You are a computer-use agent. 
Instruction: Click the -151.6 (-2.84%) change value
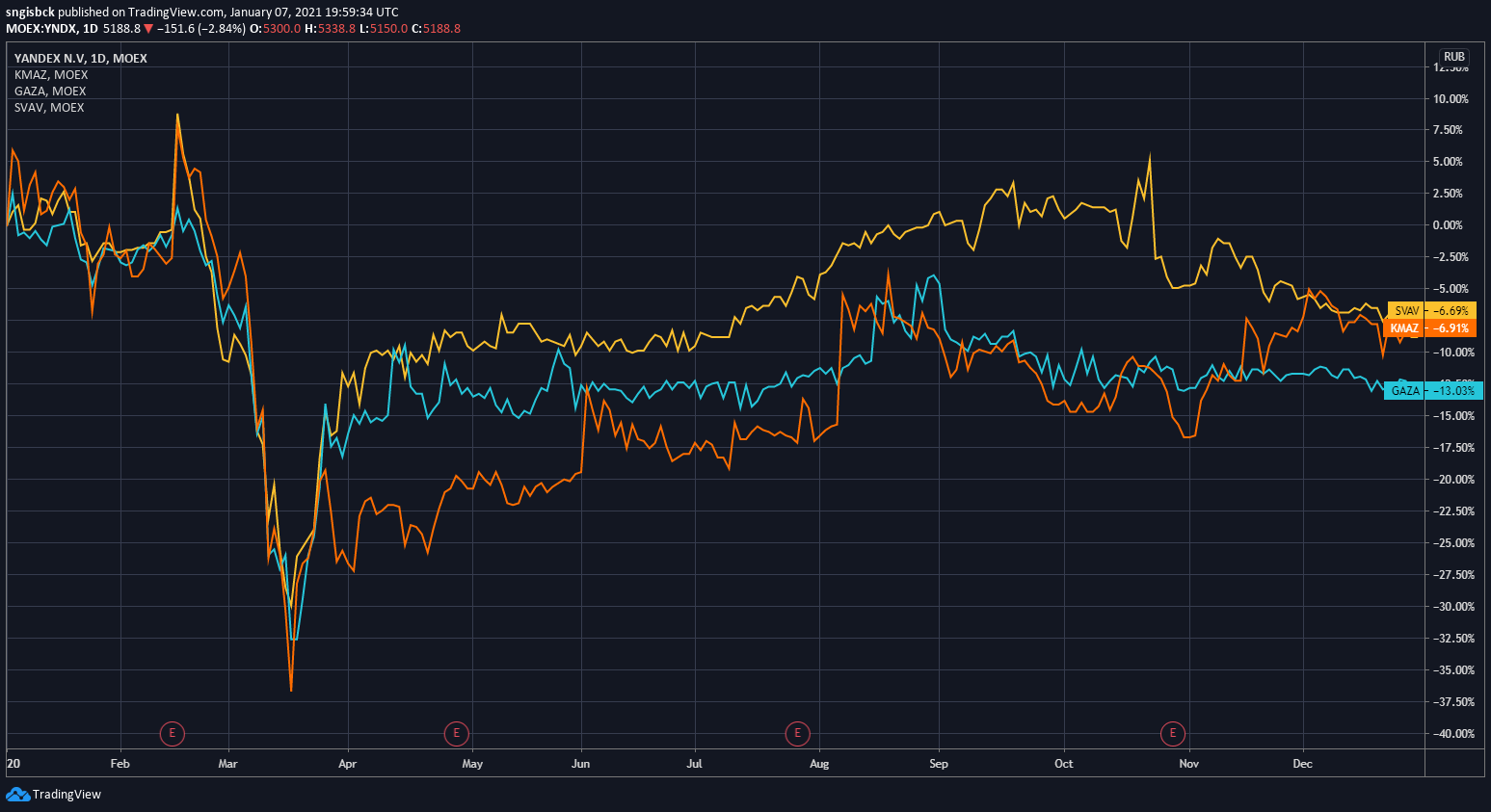[200, 29]
